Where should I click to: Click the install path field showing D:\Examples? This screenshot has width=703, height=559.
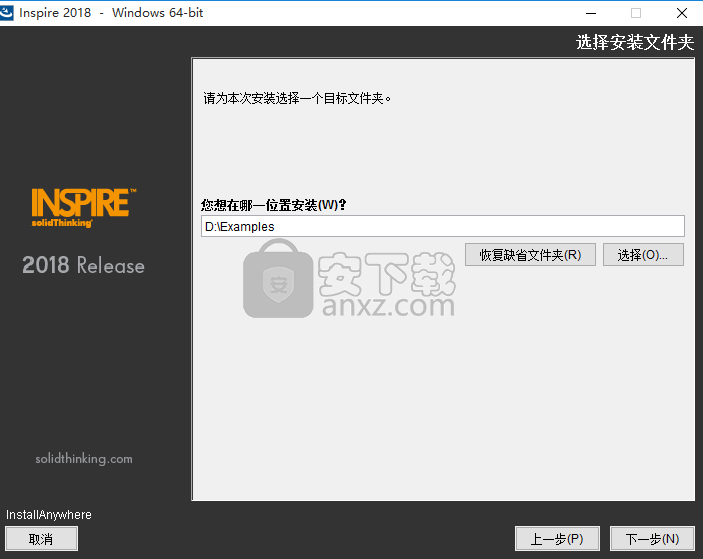coord(443,226)
